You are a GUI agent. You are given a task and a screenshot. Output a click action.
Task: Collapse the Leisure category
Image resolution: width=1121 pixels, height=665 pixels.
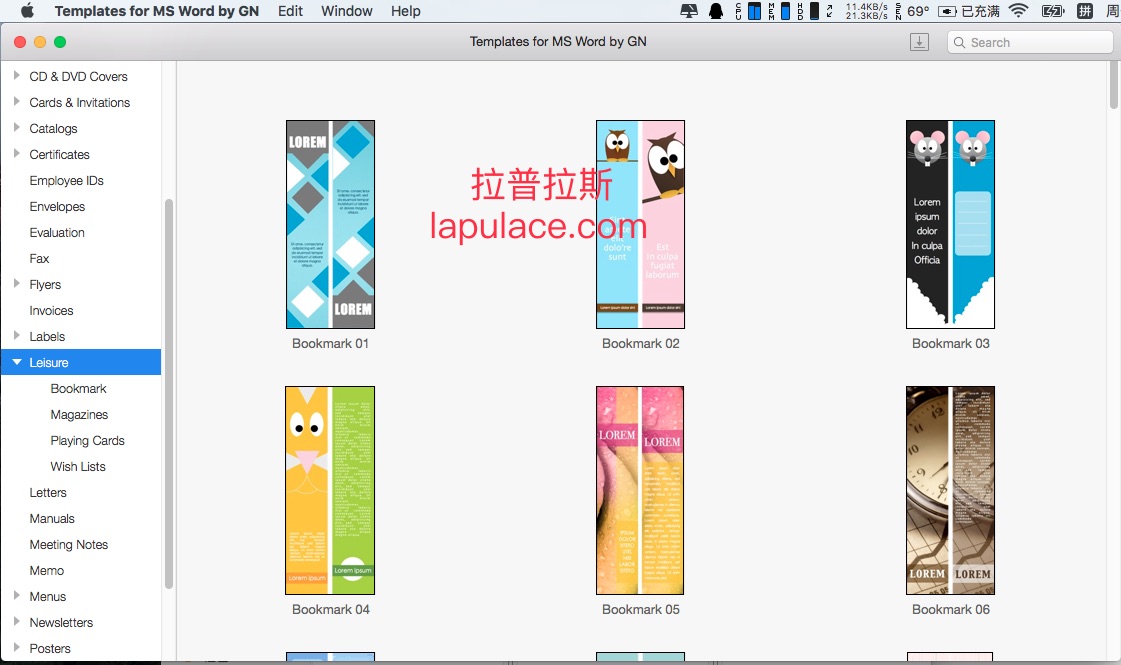pyautogui.click(x=17, y=362)
